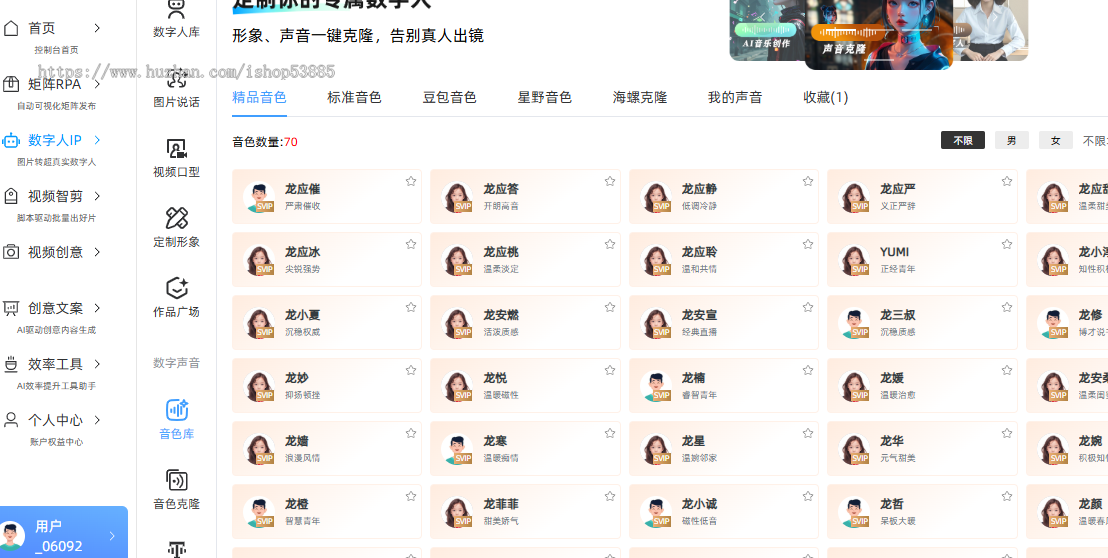1108x558 pixels.
Task: Click the 首页 home icon
Action: click(x=11, y=28)
